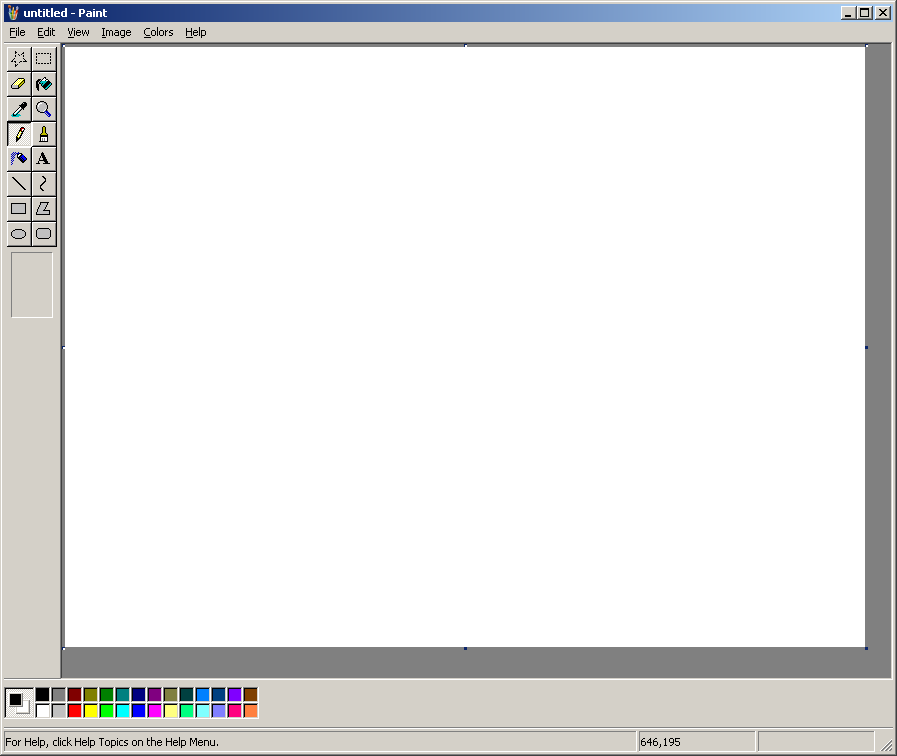The width and height of the screenshot is (897, 756).
Task: Open the Colors menu
Action: tap(158, 32)
